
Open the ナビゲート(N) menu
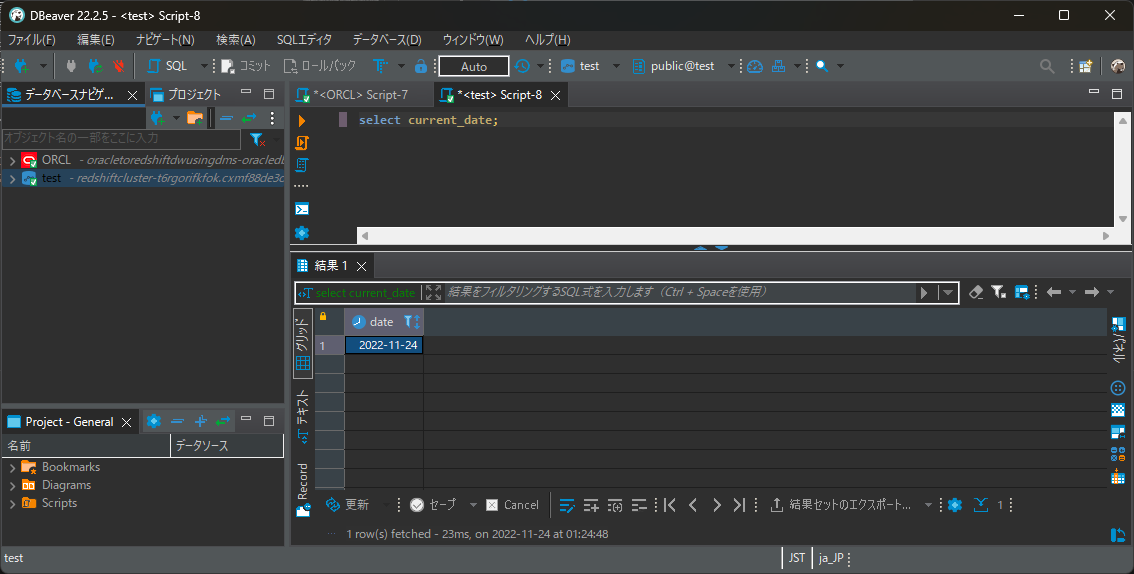(165, 40)
